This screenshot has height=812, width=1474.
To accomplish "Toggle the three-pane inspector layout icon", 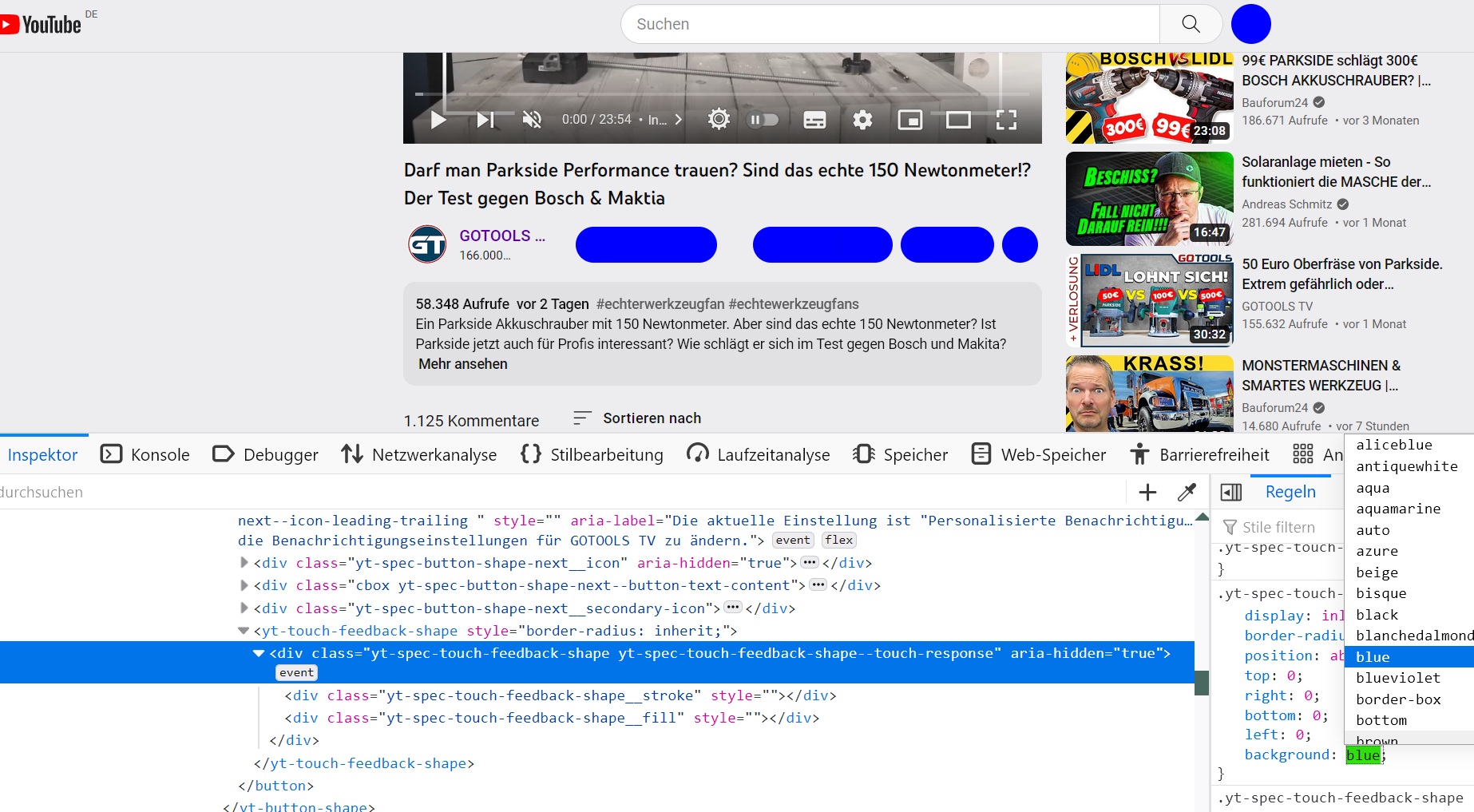I will (x=1231, y=492).
